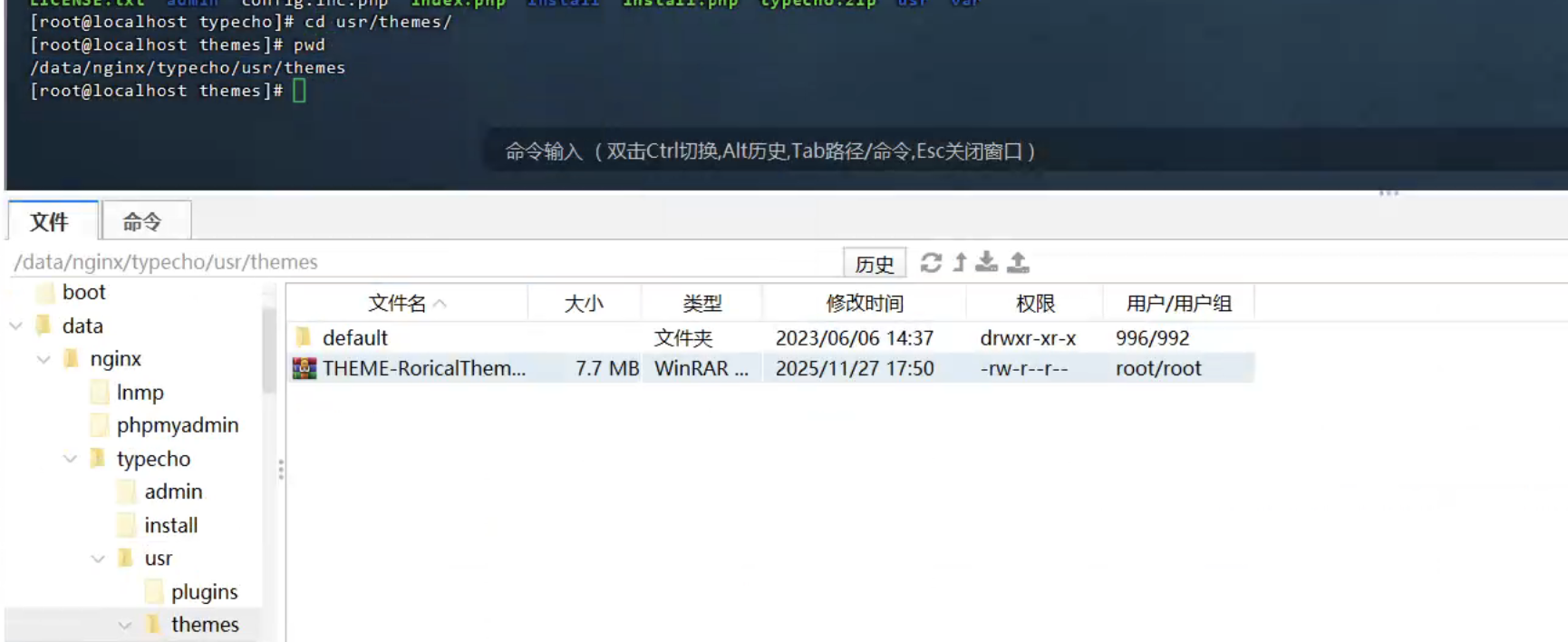1568x642 pixels.
Task: Click the nginx folder icon in tree
Action: coord(72,359)
